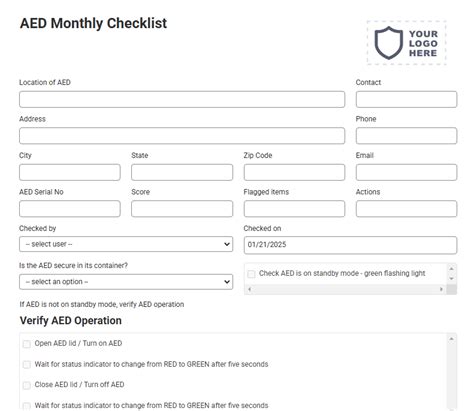Click the Zip Code text box

[x=294, y=172]
